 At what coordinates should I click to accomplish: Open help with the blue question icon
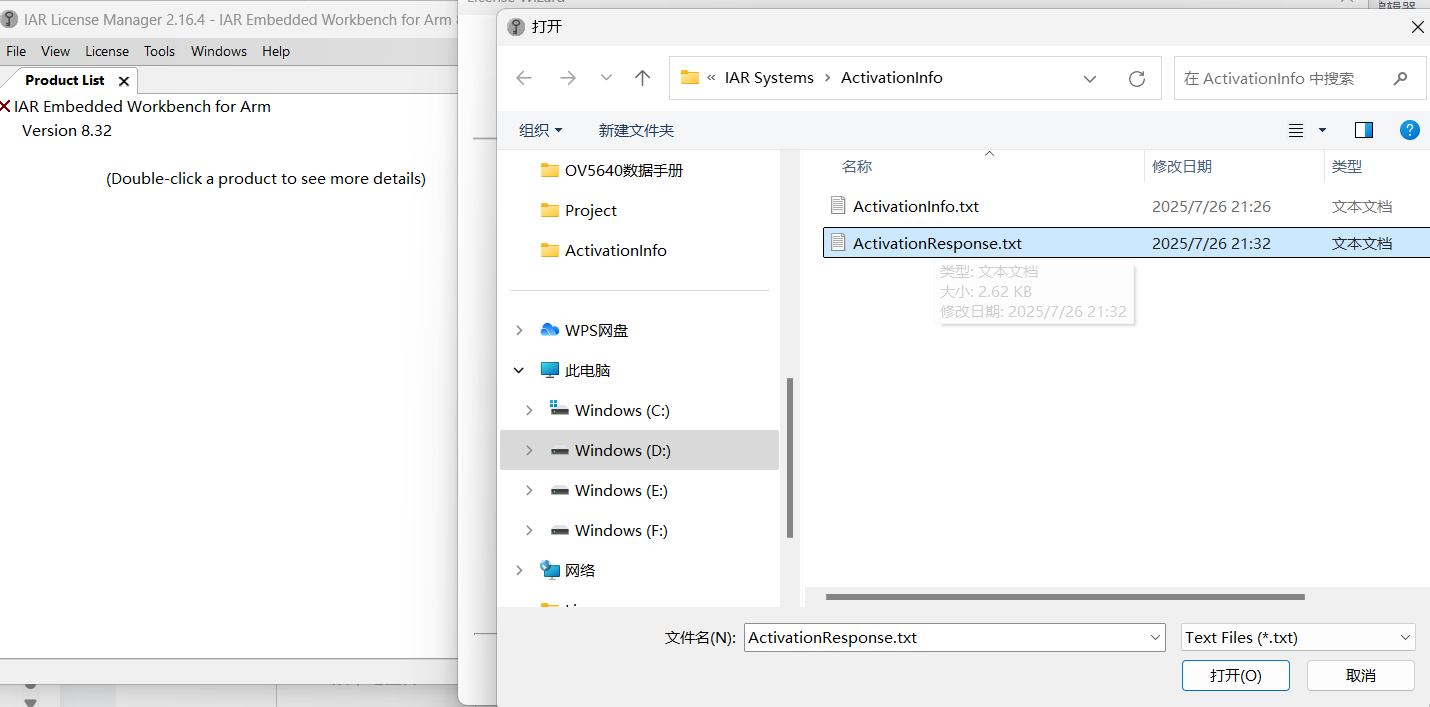click(x=1409, y=130)
